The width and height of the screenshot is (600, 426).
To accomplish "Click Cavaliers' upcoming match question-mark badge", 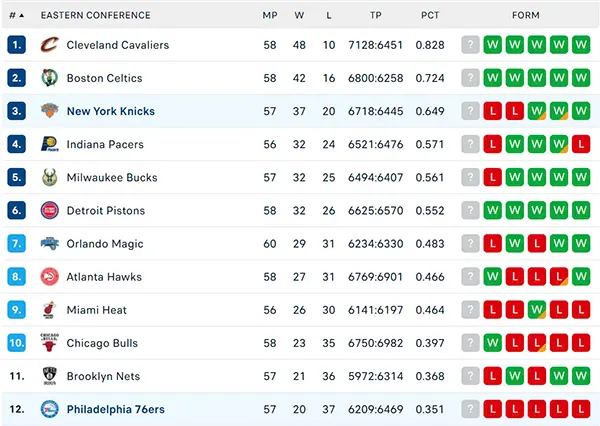I will click(x=470, y=45).
